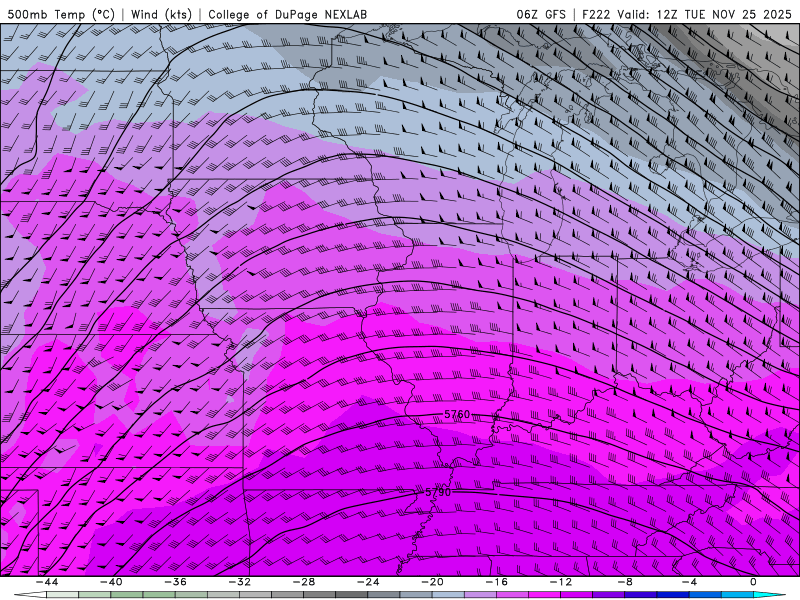Screen dimensions: 800x600
Task: Select College of DuPage NEXLAB credit text
Action: point(287,14)
